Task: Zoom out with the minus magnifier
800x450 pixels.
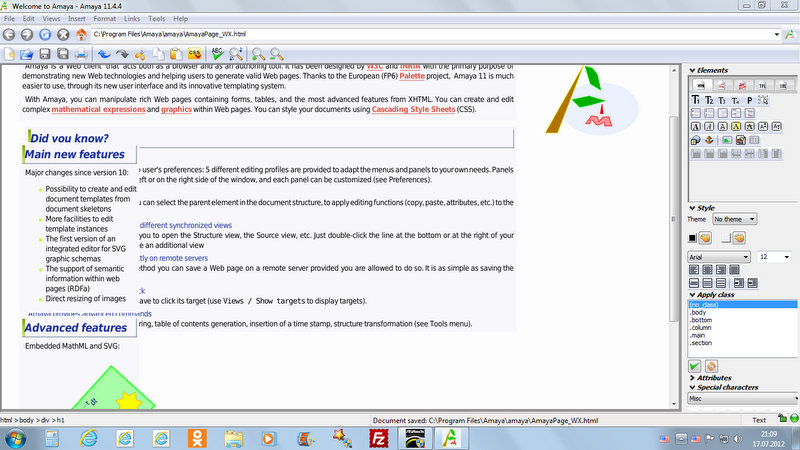Action: [x=277, y=54]
